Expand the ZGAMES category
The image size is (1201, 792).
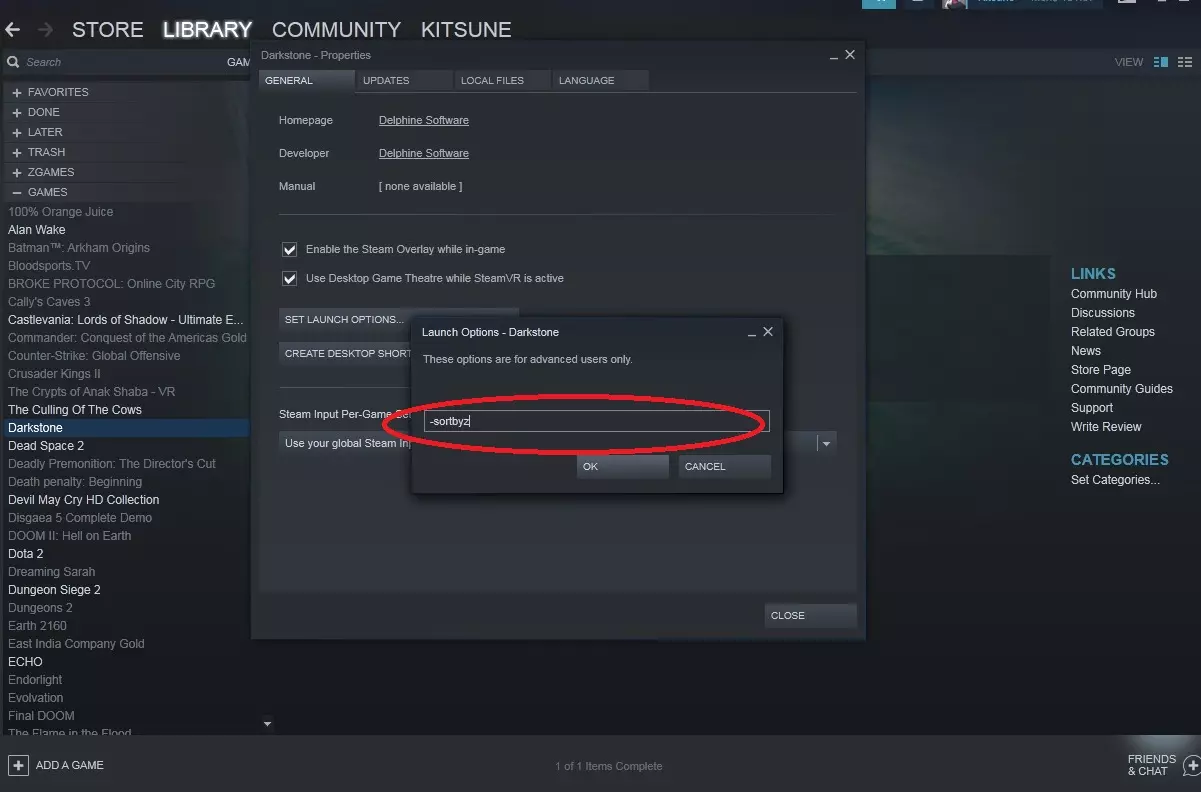[17, 172]
